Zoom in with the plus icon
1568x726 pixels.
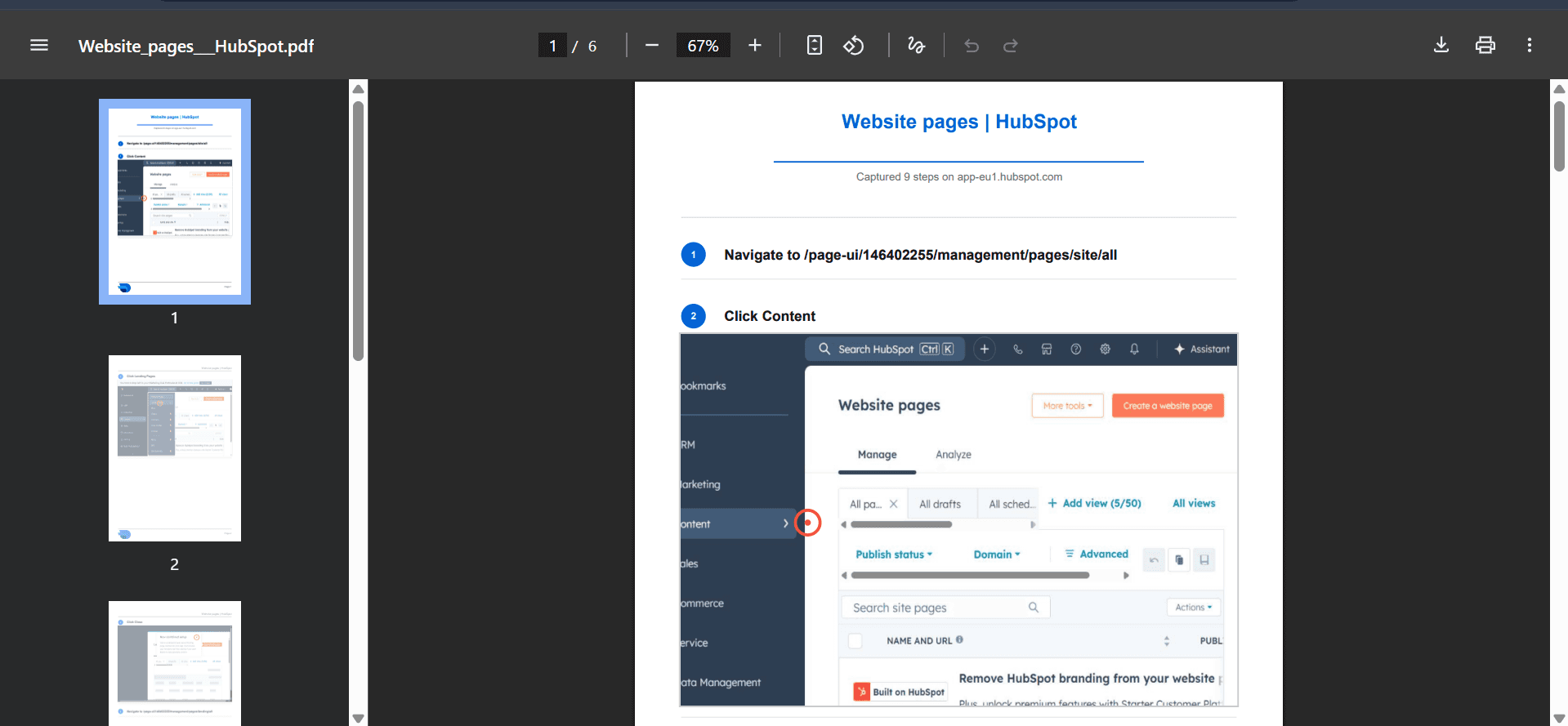[x=755, y=46]
